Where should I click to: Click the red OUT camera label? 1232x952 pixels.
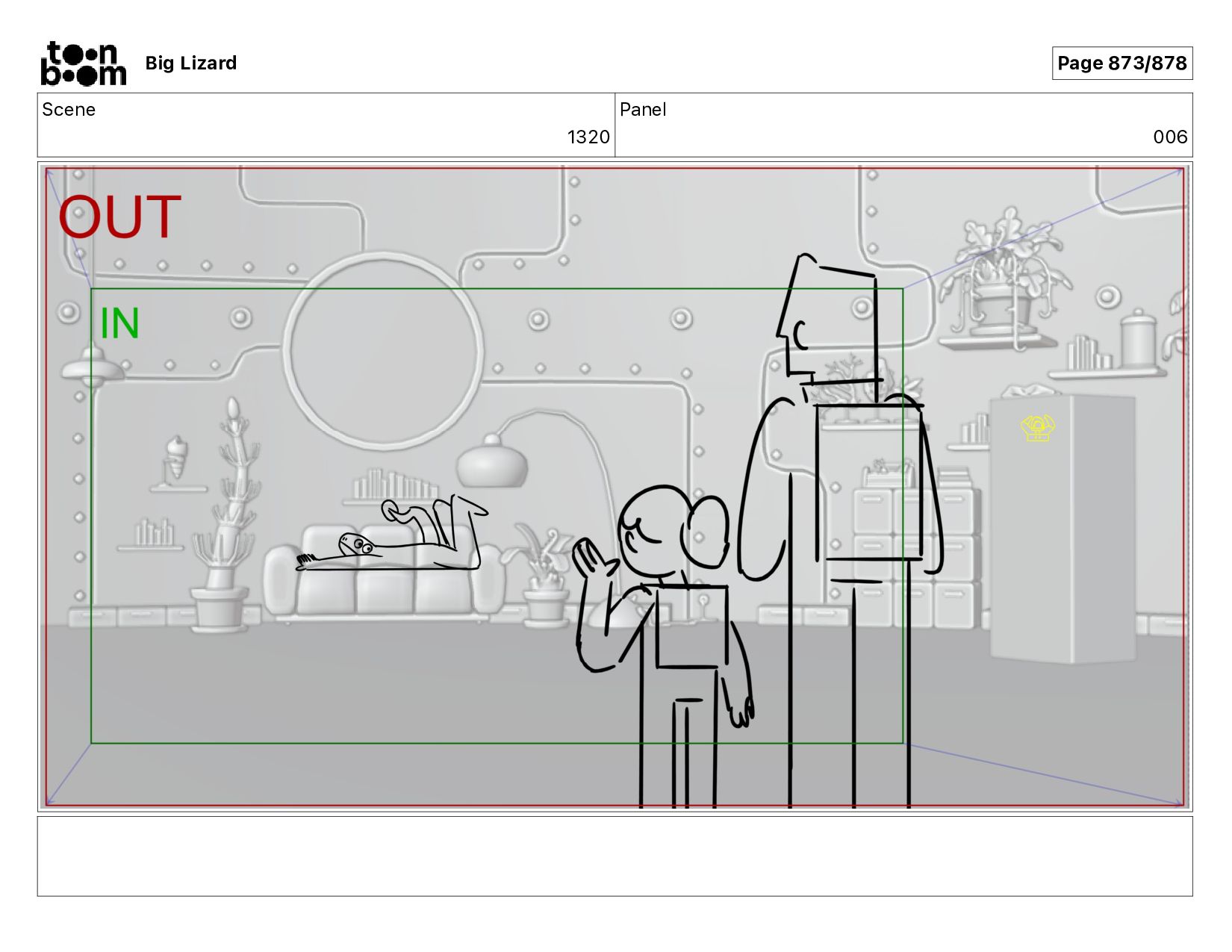pos(119,217)
